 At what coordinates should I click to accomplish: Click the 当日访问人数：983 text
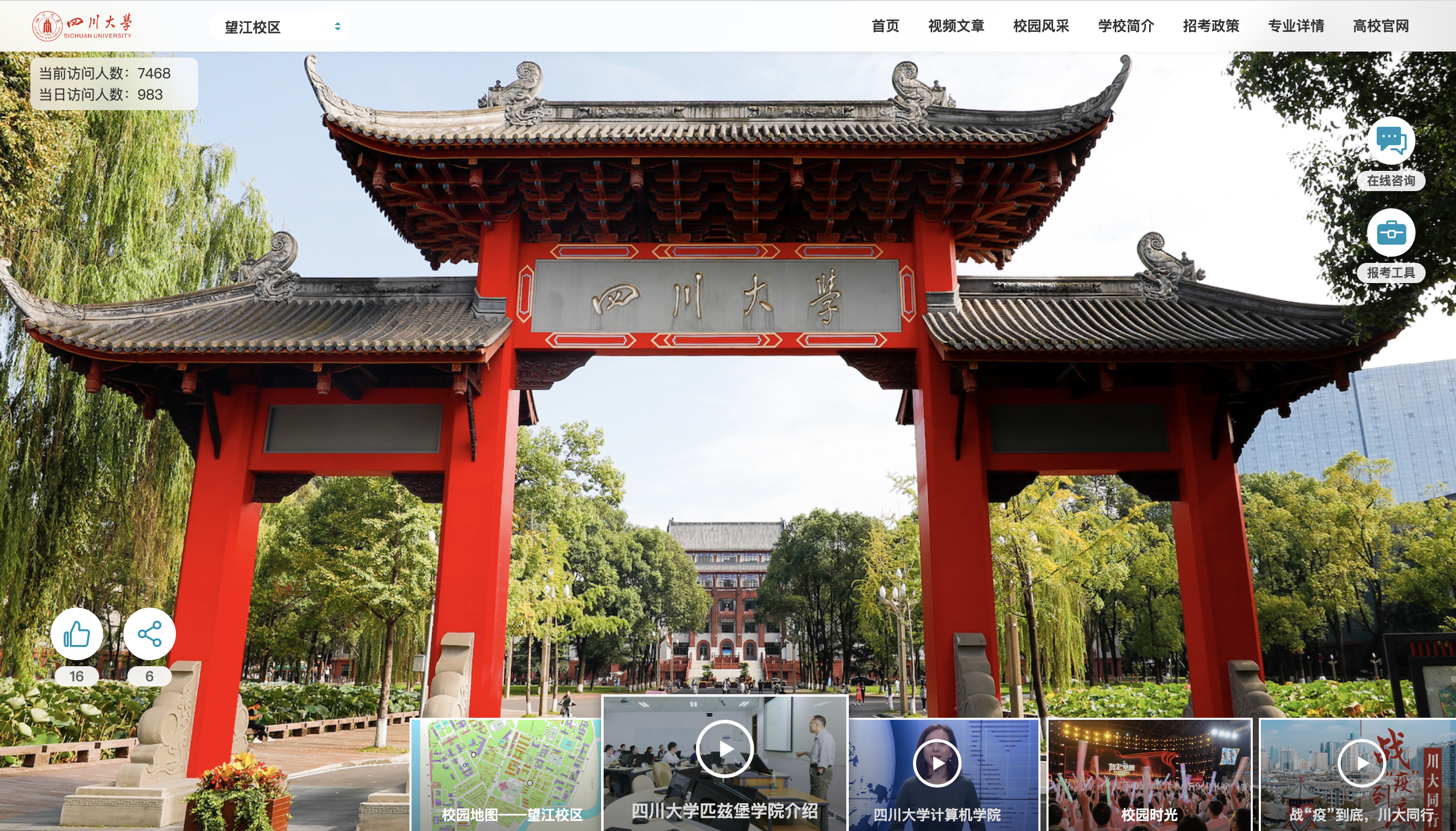[x=101, y=94]
